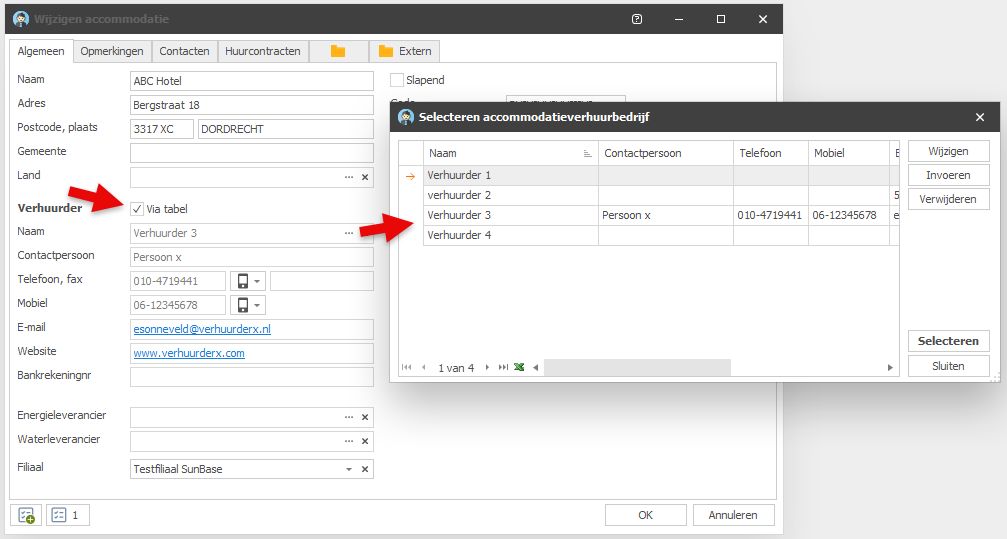Clear the Land field with X

(x=365, y=177)
